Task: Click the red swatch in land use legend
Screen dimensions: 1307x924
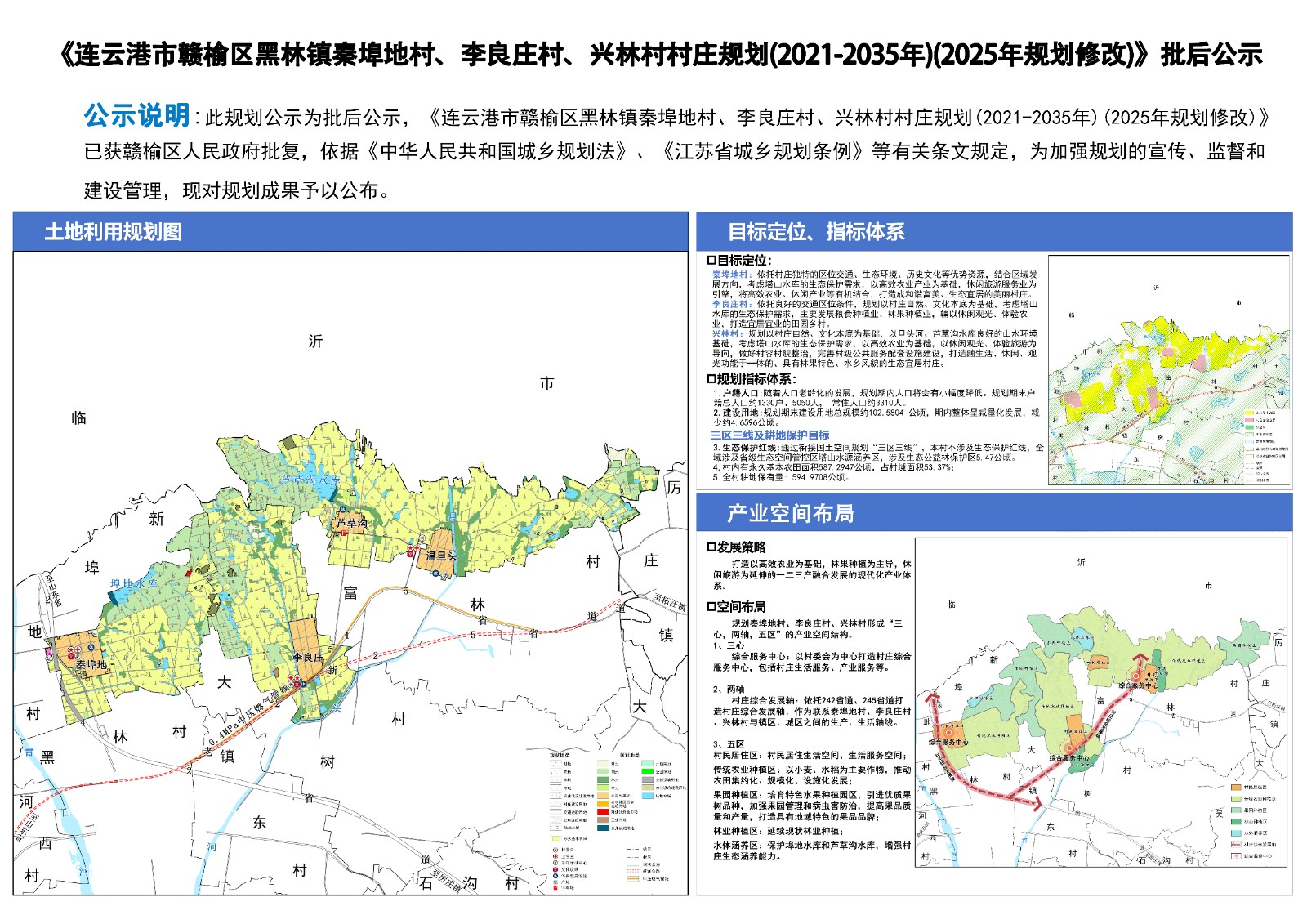Action: [x=603, y=811]
